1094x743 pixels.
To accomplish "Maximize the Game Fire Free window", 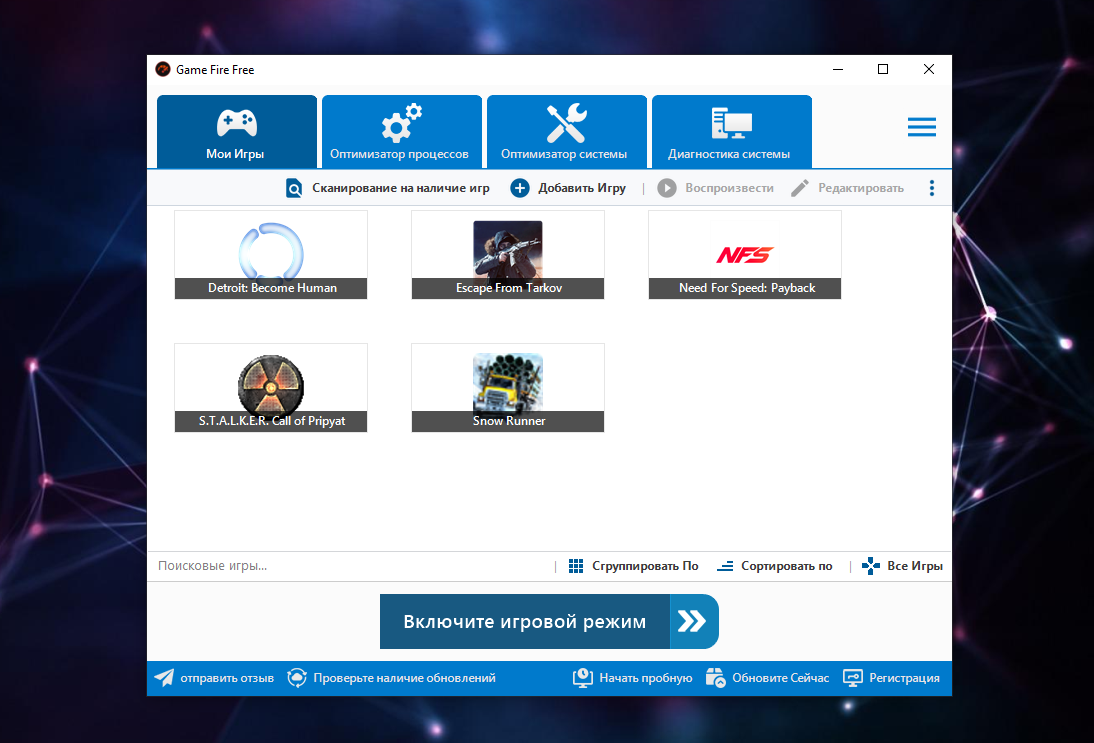I will [883, 69].
